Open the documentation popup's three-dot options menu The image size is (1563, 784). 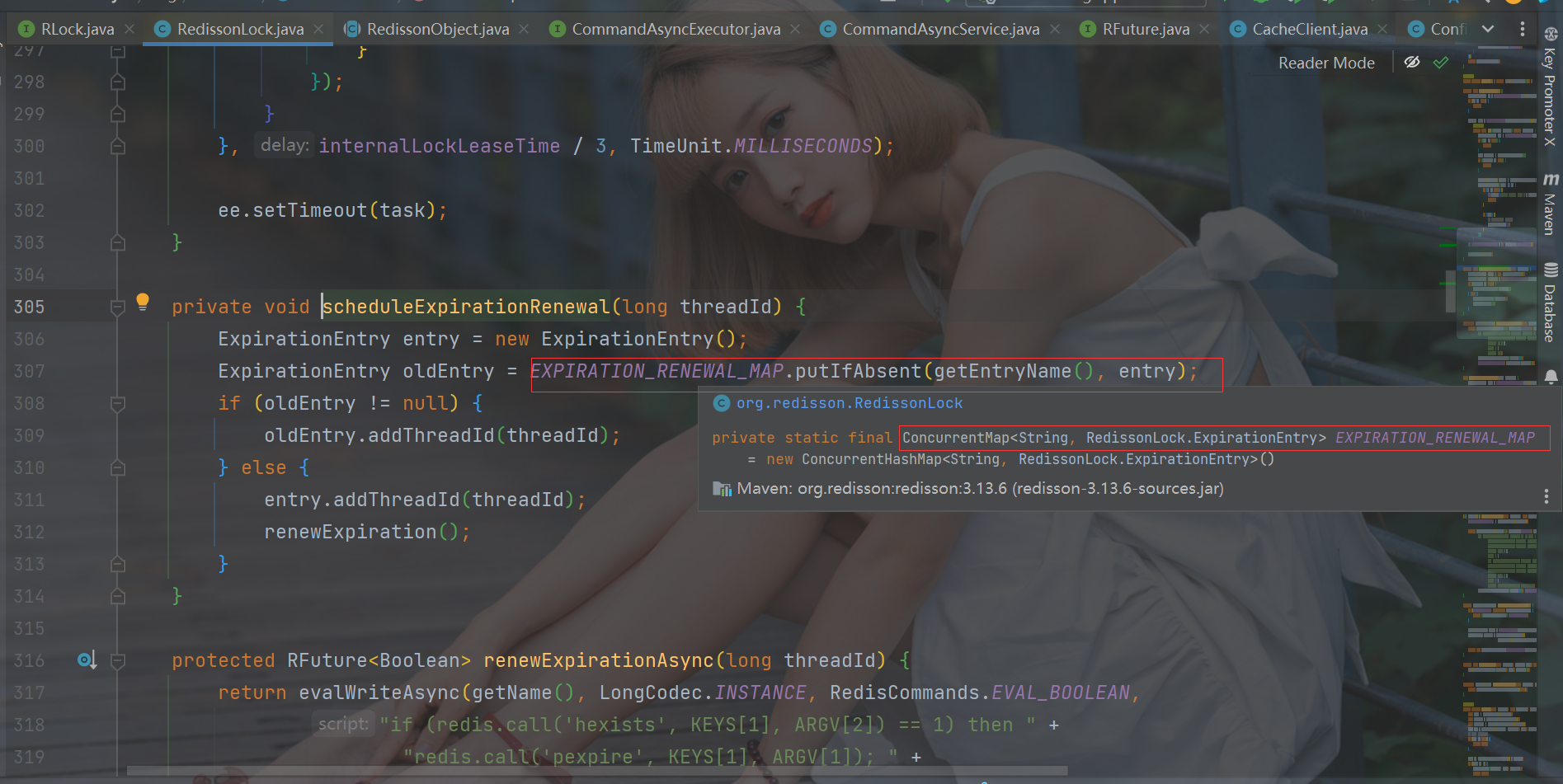click(1546, 495)
